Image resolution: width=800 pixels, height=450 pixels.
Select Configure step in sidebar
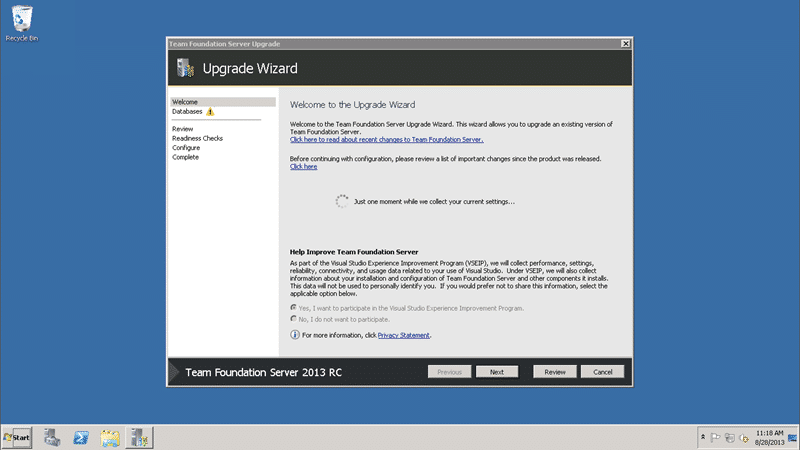tap(186, 148)
